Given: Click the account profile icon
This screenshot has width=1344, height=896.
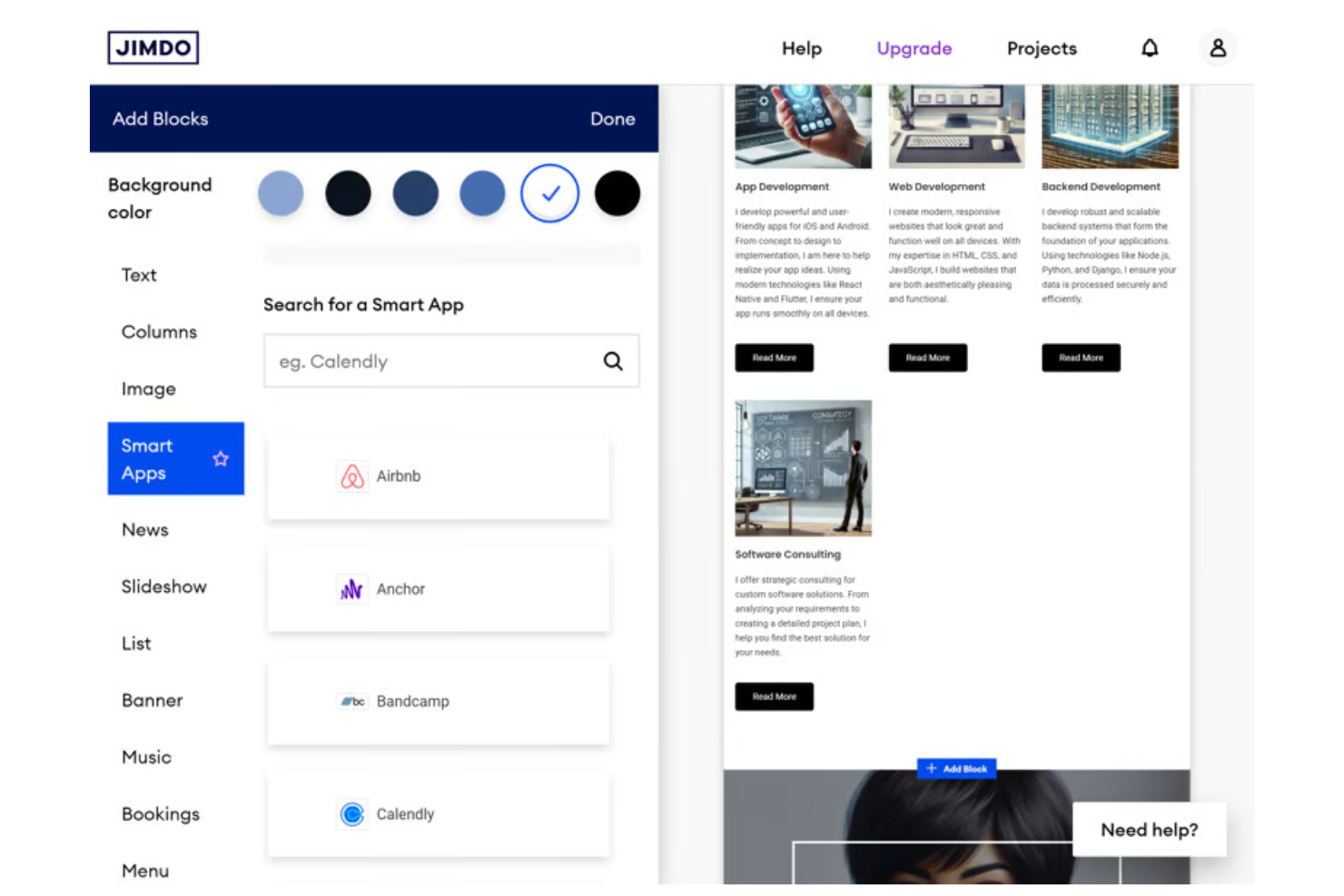Looking at the screenshot, I should pos(1218,48).
